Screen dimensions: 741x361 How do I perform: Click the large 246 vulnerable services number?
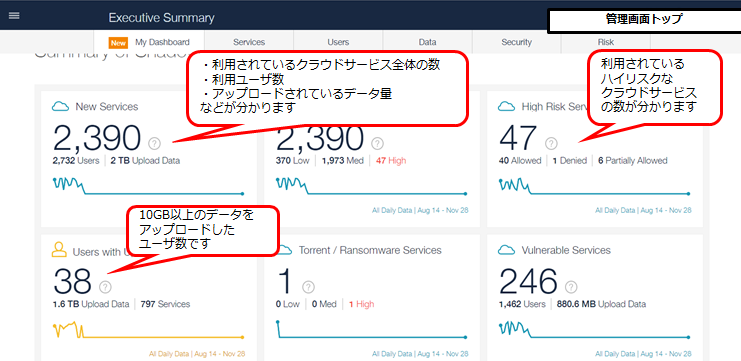coord(529,282)
